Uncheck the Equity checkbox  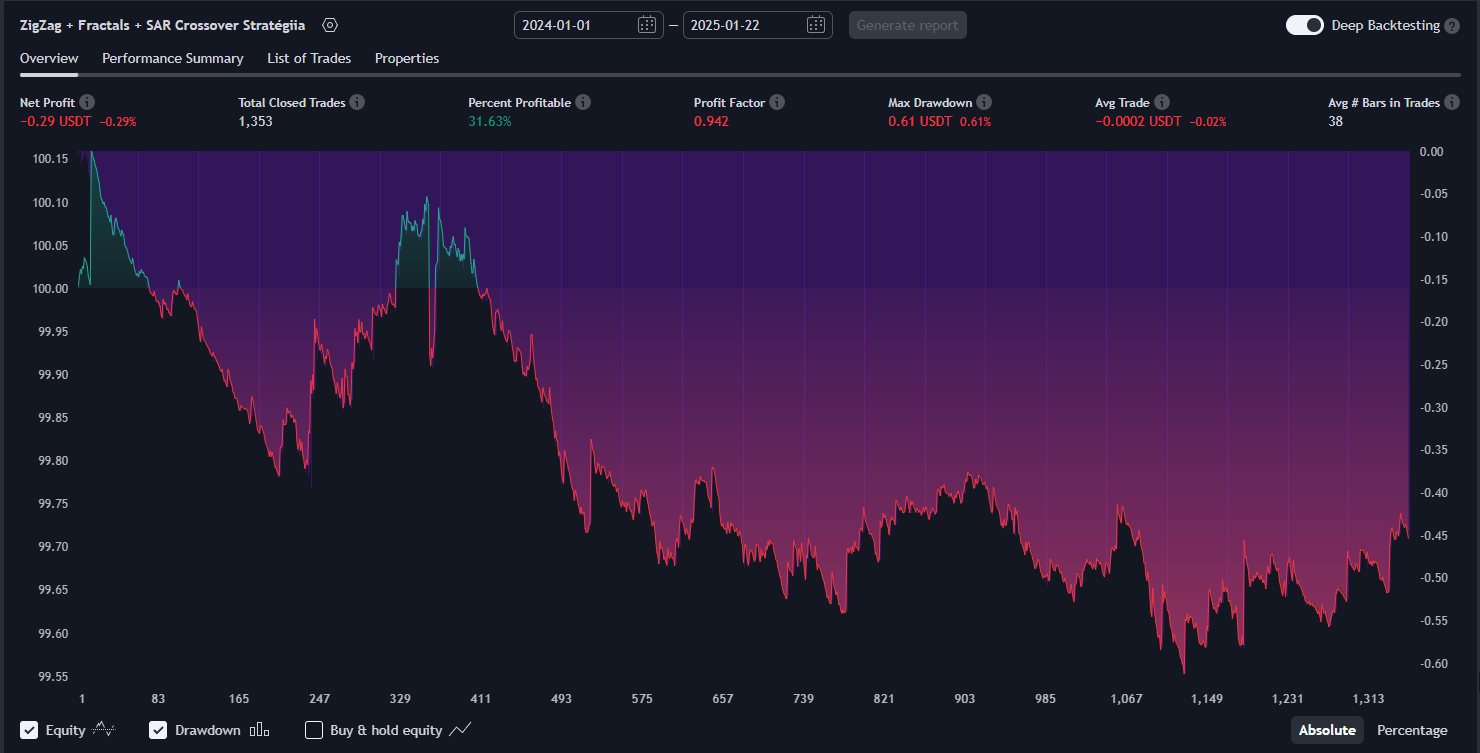point(29,730)
